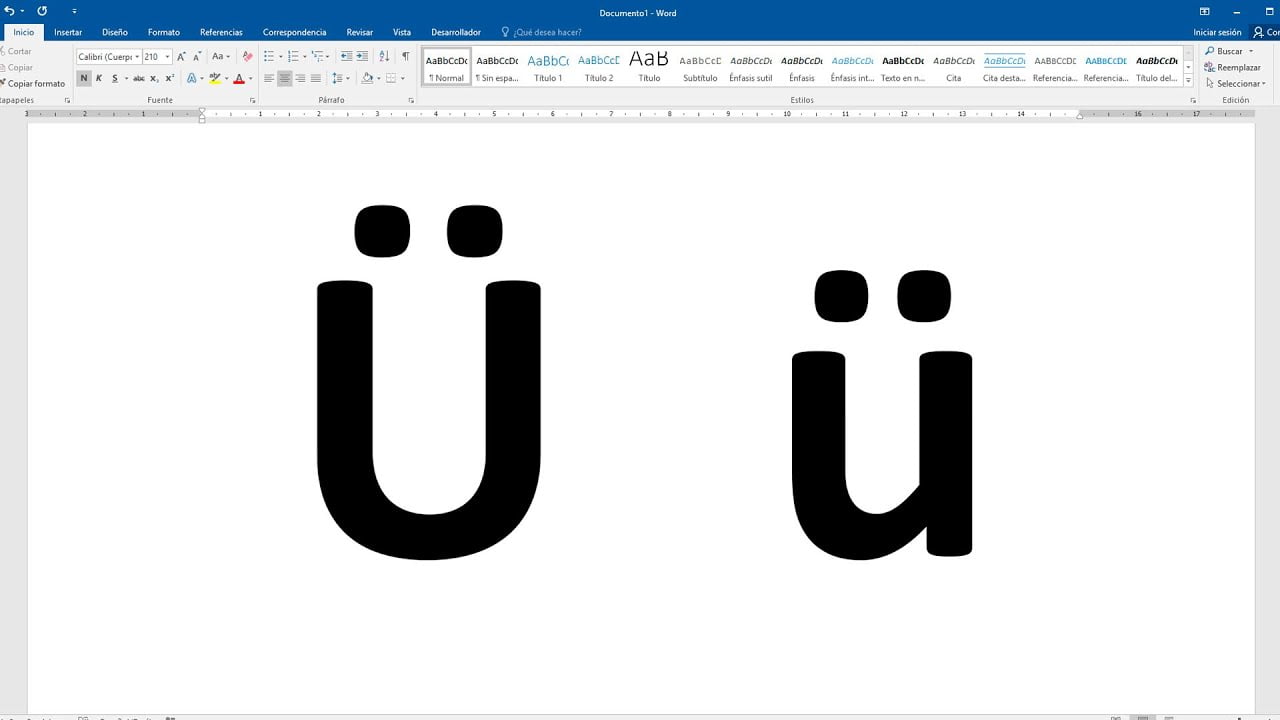The height and width of the screenshot is (720, 1280).
Task: Click the increase font size icon
Action: pyautogui.click(x=182, y=57)
